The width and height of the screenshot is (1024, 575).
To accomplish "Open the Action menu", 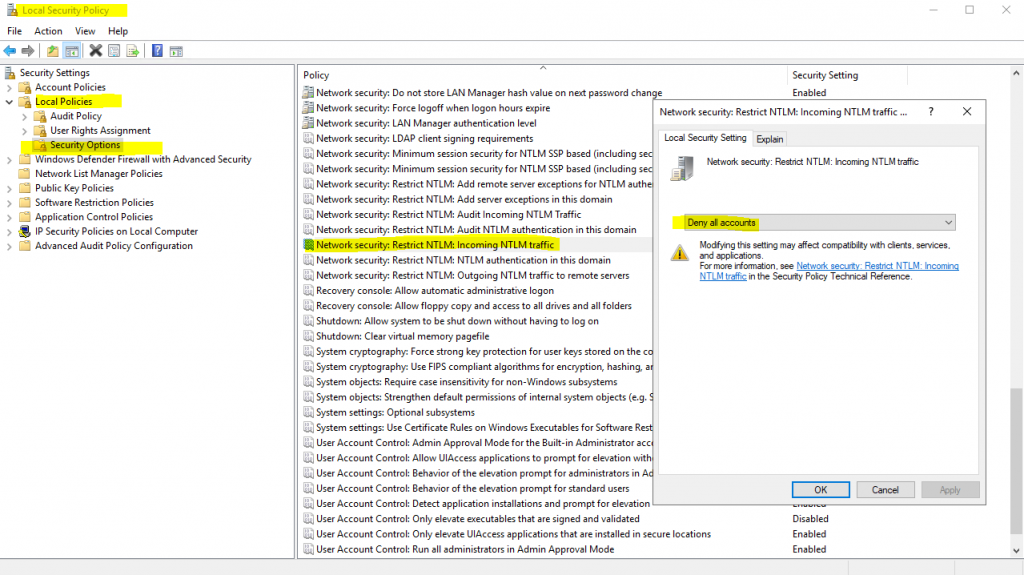I will [48, 31].
